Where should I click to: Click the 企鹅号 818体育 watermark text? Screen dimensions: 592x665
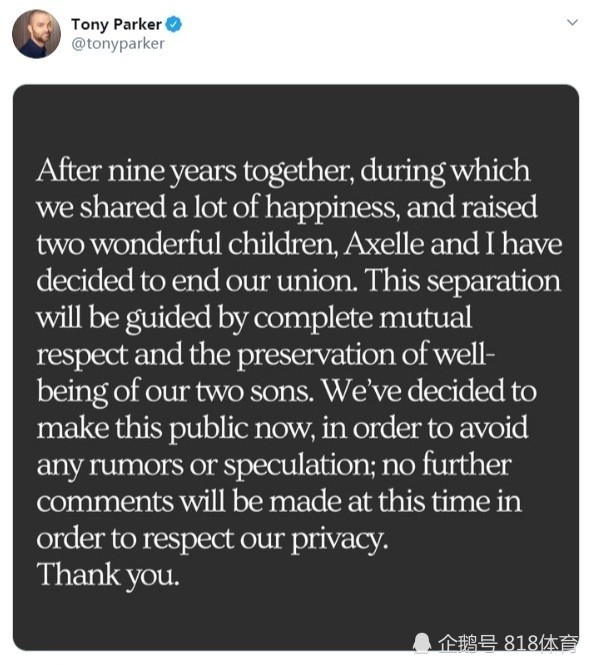pyautogui.click(x=507, y=643)
